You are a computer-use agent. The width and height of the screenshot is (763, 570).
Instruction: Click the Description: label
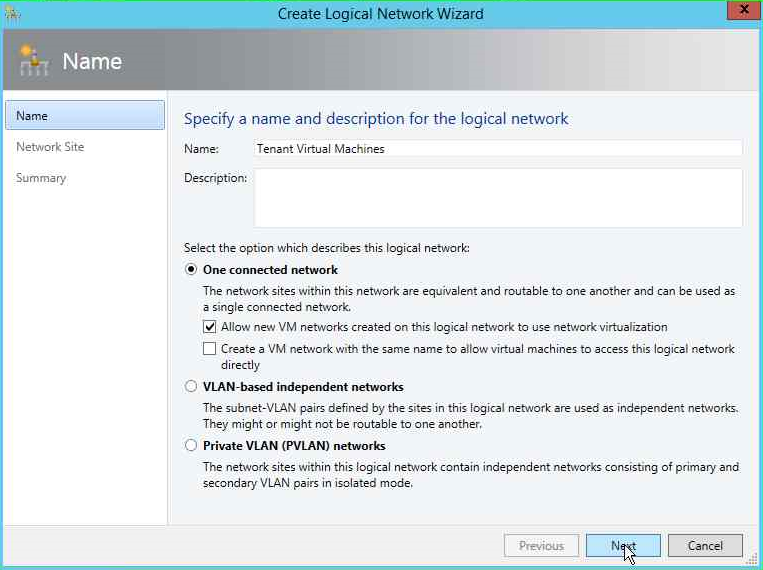pyautogui.click(x=216, y=178)
